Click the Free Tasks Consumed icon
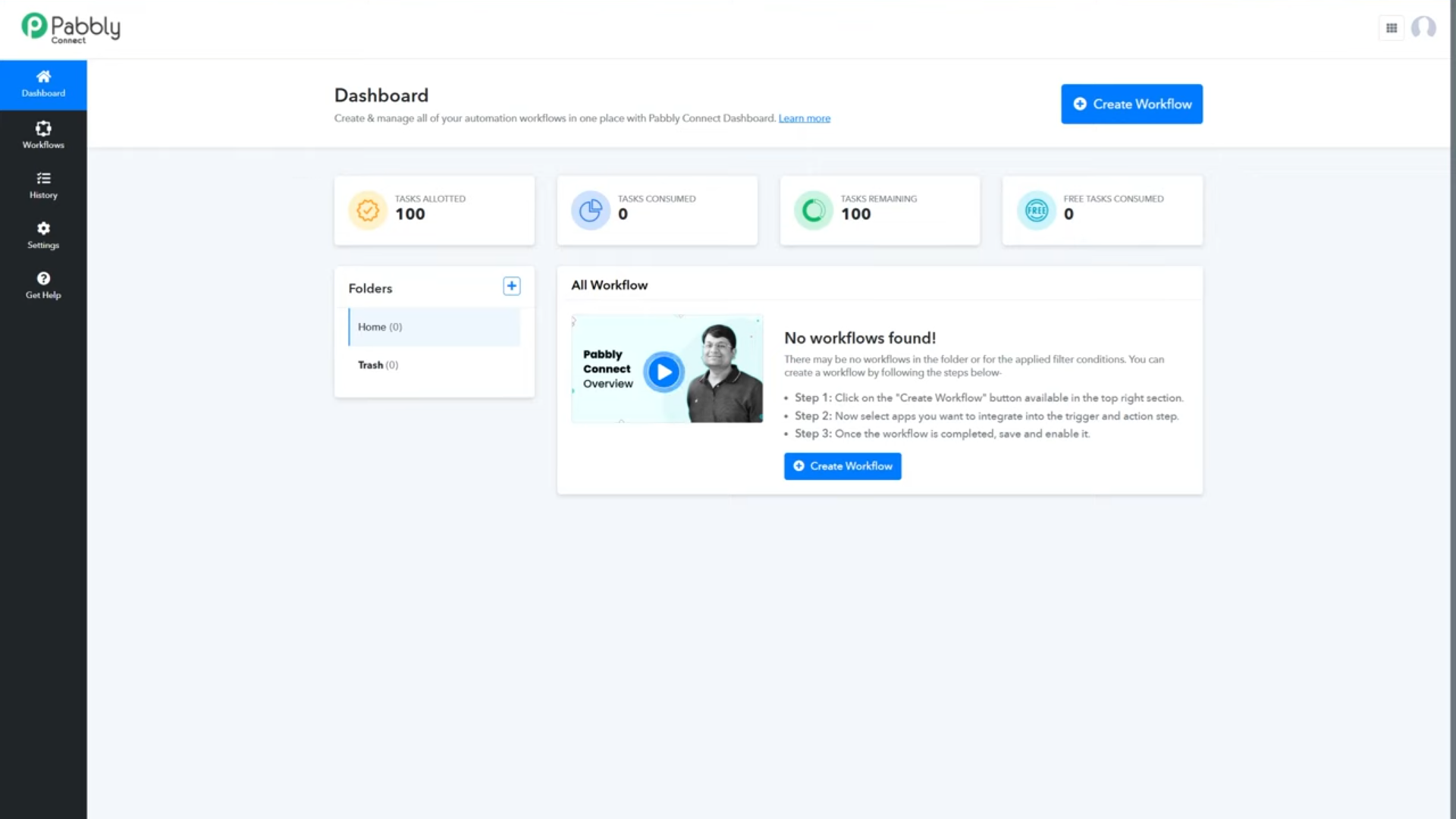1456x819 pixels. [1037, 210]
